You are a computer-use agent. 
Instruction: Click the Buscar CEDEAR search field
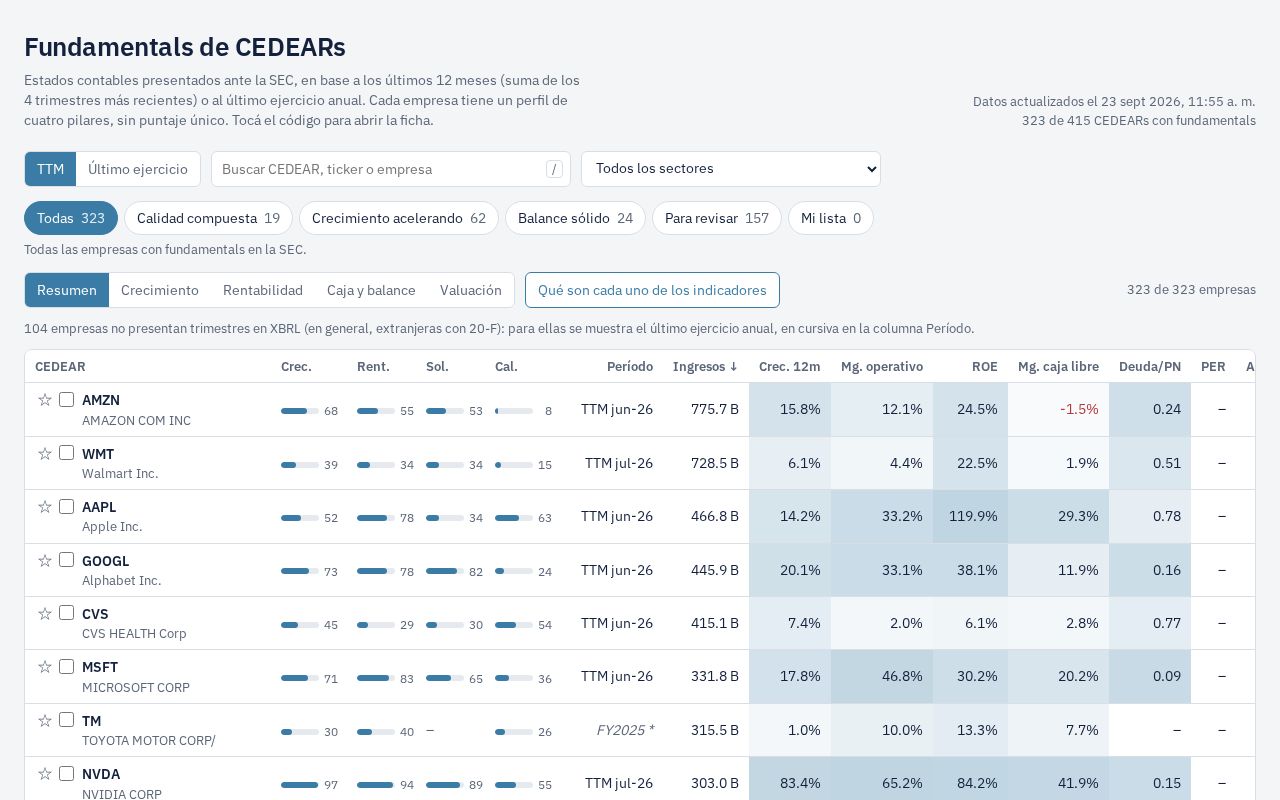391,169
